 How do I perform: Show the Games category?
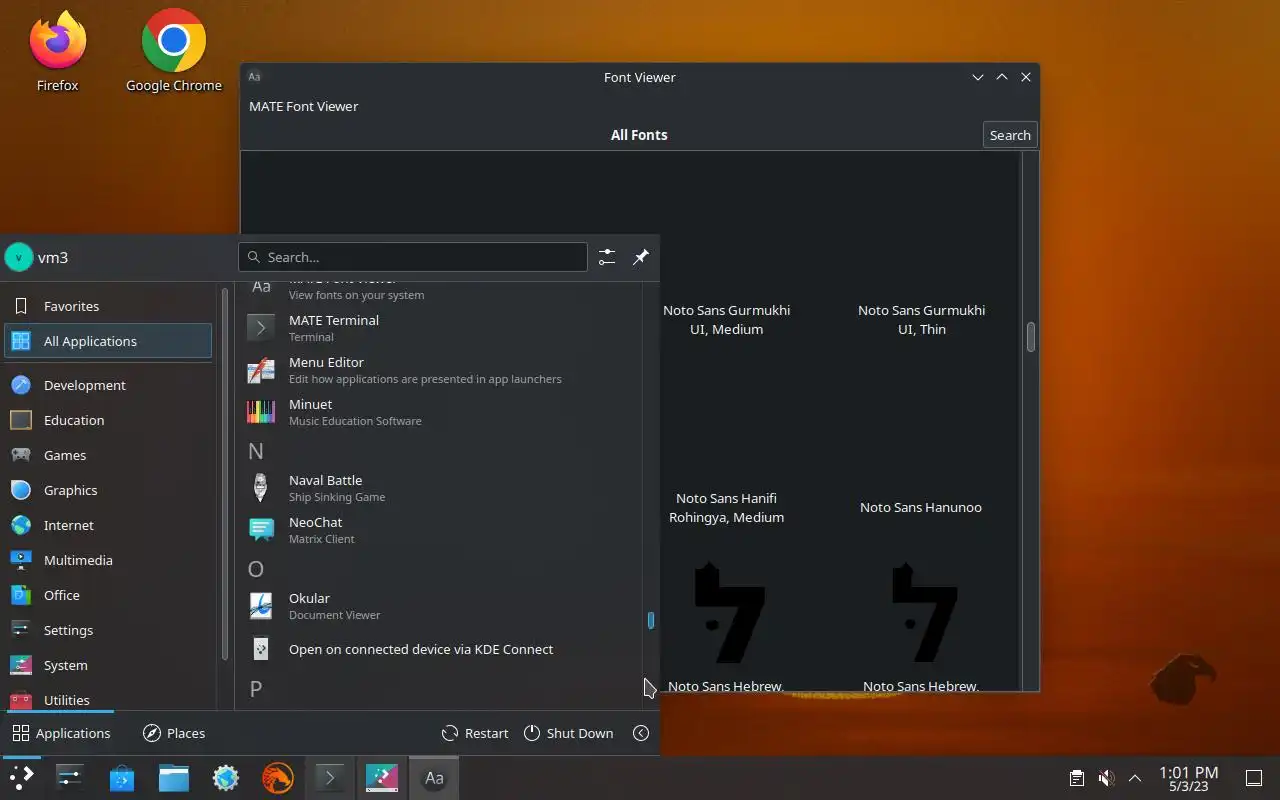click(x=108, y=455)
